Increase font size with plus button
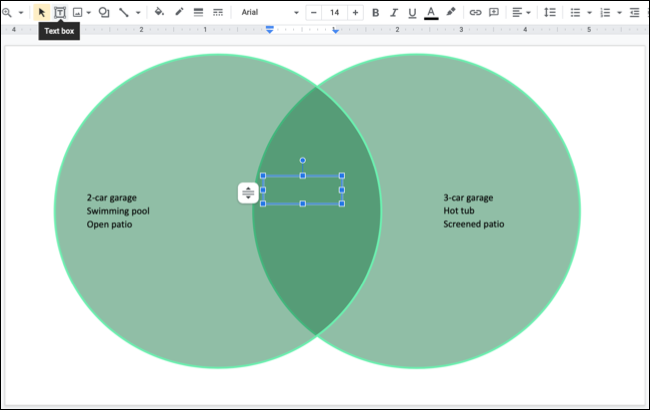Screen dimensions: 650x410 coord(355,12)
